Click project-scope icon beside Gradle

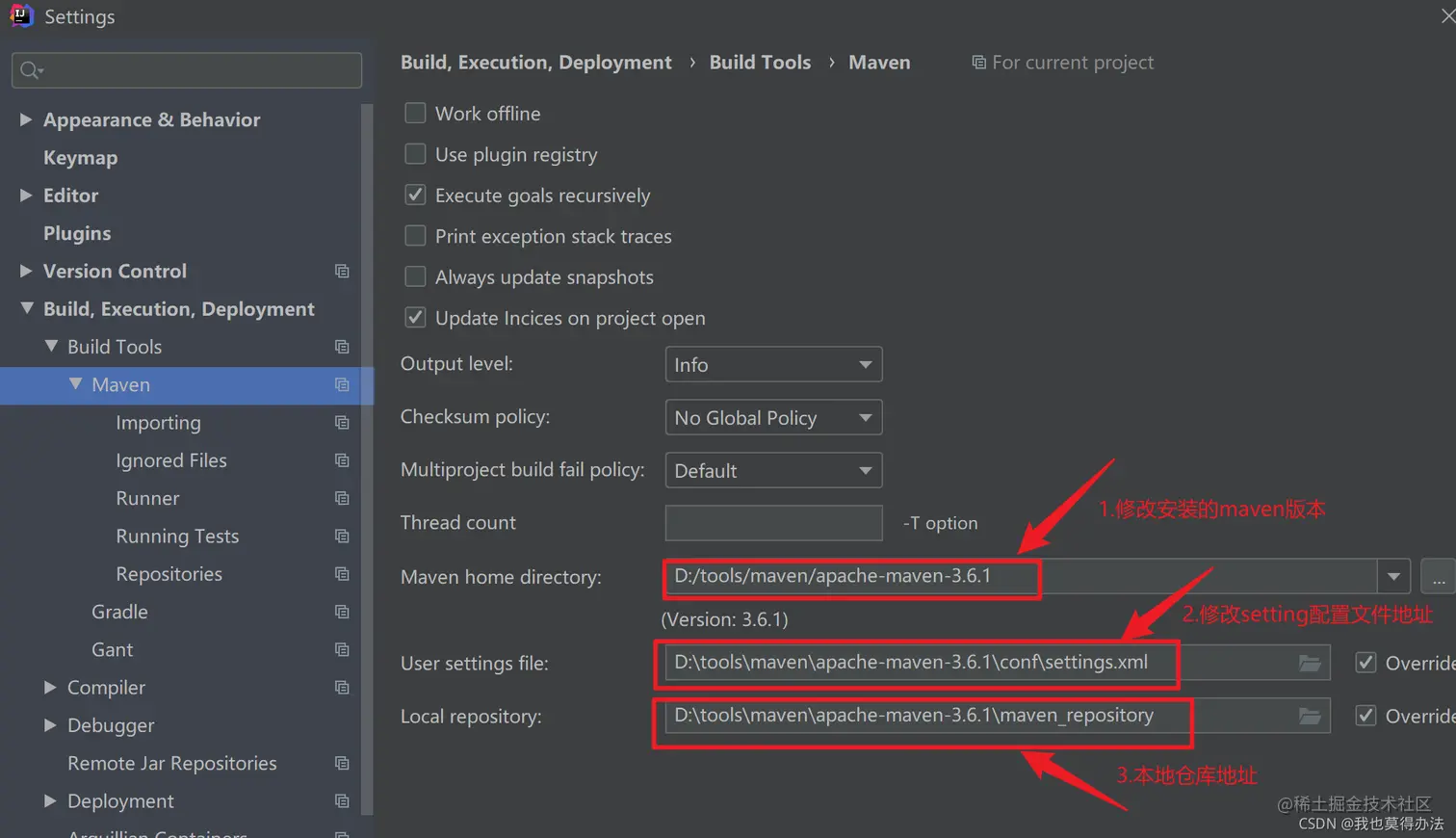[342, 612]
